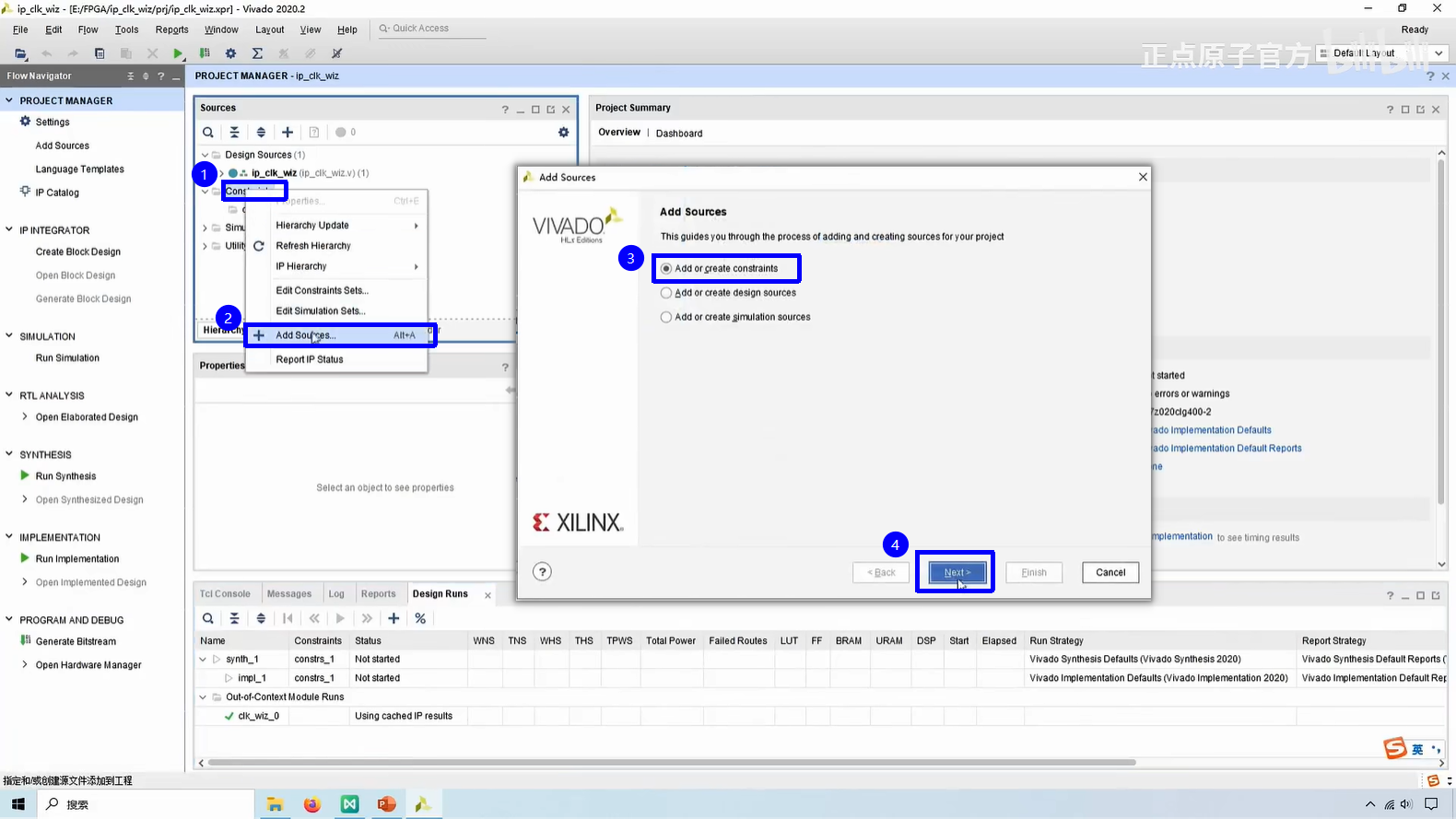Image resolution: width=1456 pixels, height=819 pixels.
Task: Open the Tools menu
Action: tap(127, 29)
